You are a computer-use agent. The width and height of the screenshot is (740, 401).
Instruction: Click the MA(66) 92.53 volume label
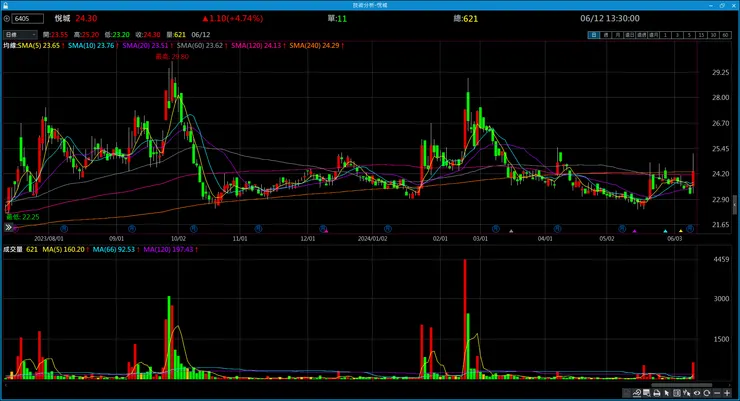[x=116, y=249]
